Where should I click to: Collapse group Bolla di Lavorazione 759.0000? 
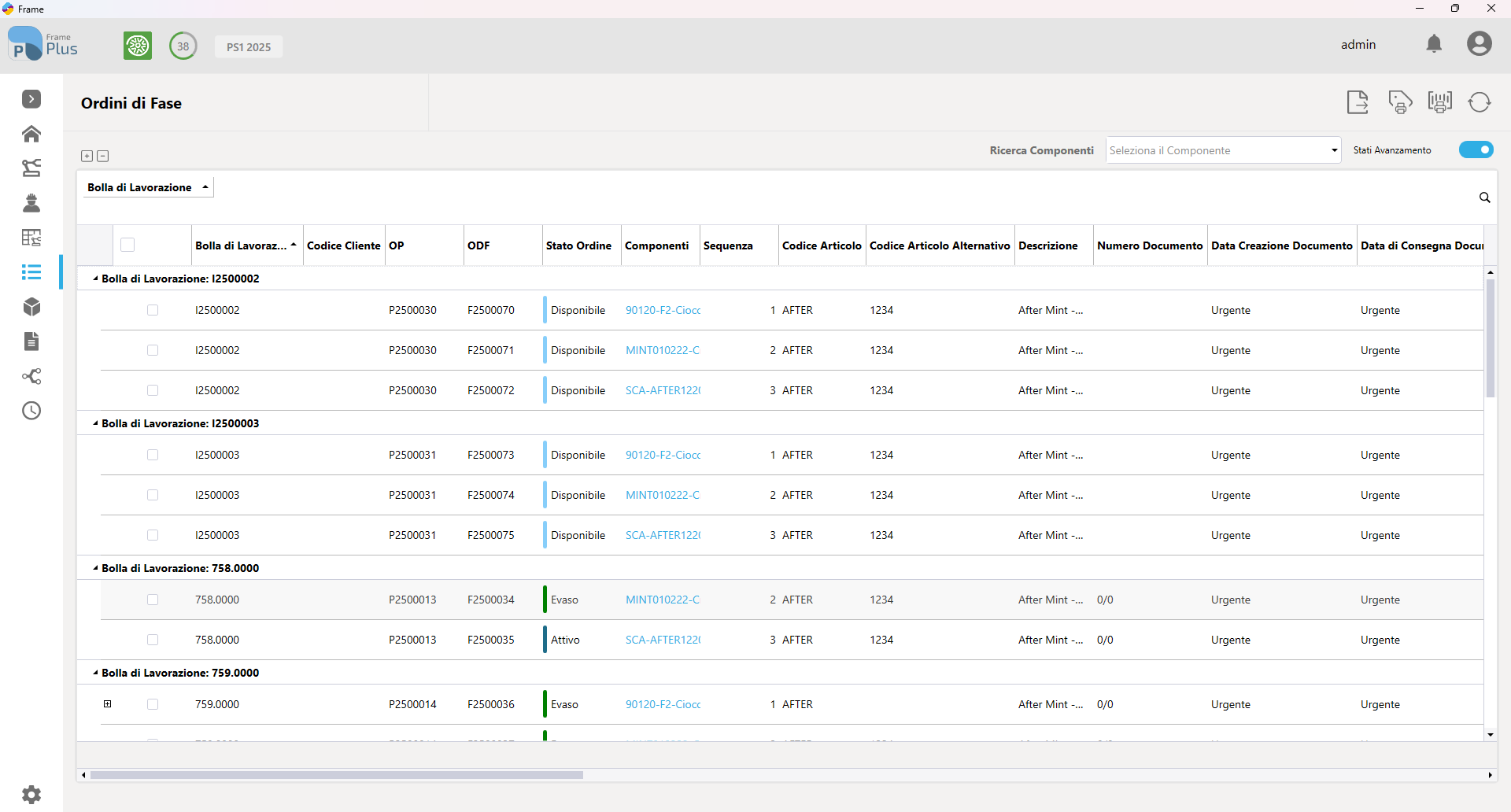(x=96, y=673)
